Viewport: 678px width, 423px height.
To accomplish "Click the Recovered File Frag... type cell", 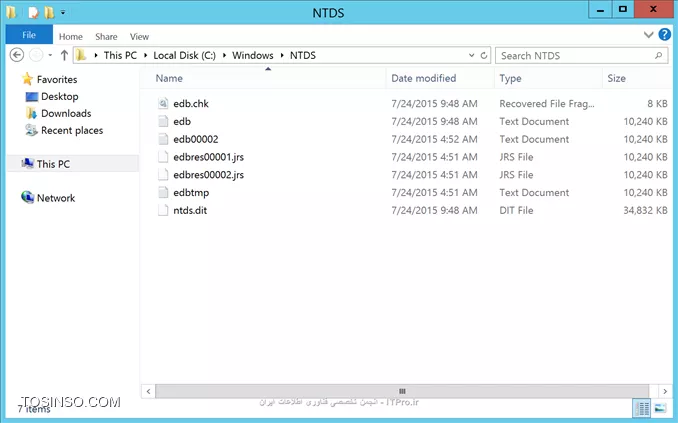I will pyautogui.click(x=547, y=104).
